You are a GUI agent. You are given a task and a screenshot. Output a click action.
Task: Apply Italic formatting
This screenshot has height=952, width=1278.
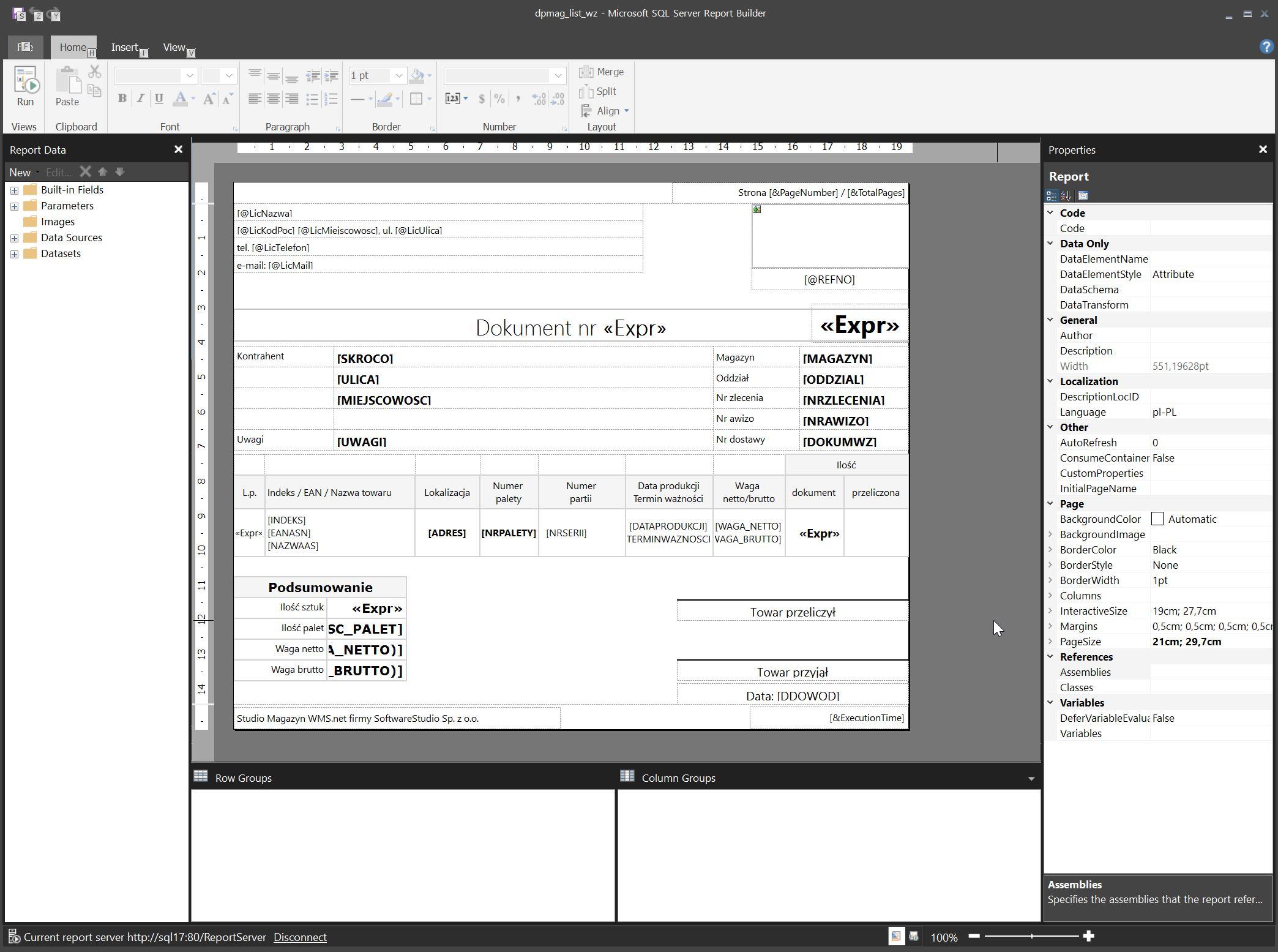click(140, 99)
